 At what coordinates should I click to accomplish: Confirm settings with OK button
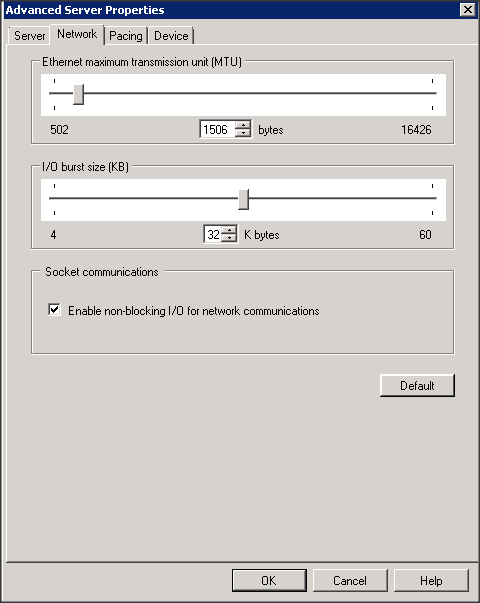(269, 580)
